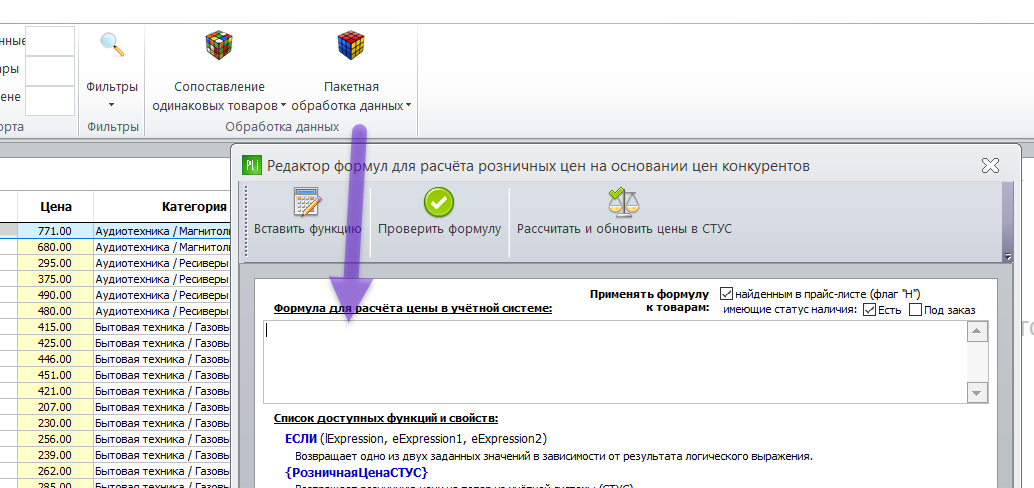Toggle найденным в прайс-листе (флаг "Н") checkbox
The width and height of the screenshot is (1034, 488).
(726, 293)
